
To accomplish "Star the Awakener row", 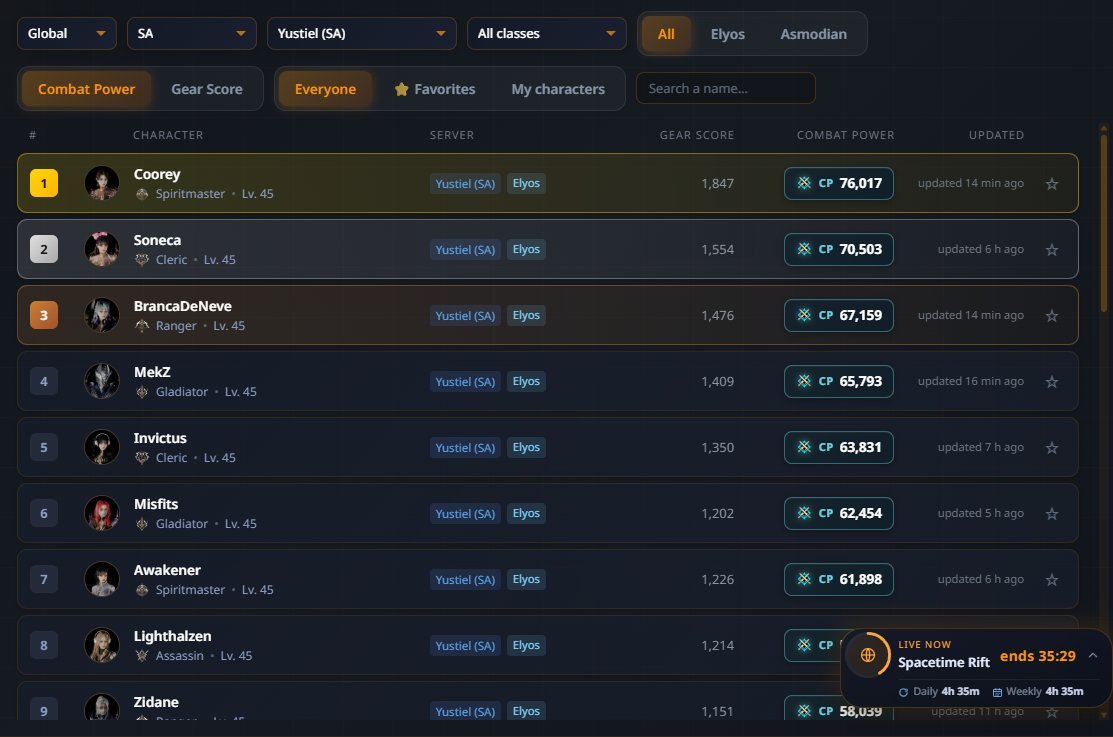I will pyautogui.click(x=1052, y=580).
